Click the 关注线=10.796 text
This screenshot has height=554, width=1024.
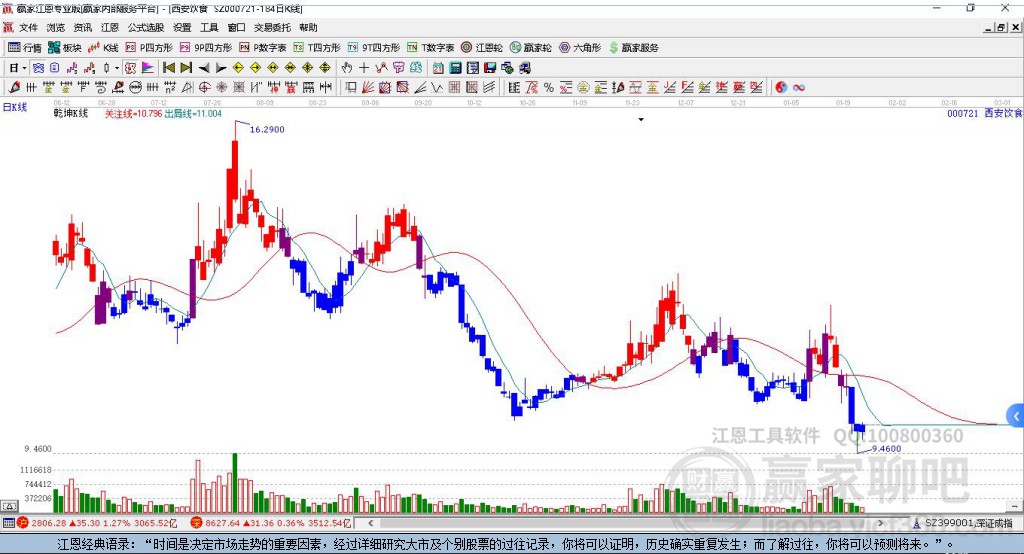[133, 114]
